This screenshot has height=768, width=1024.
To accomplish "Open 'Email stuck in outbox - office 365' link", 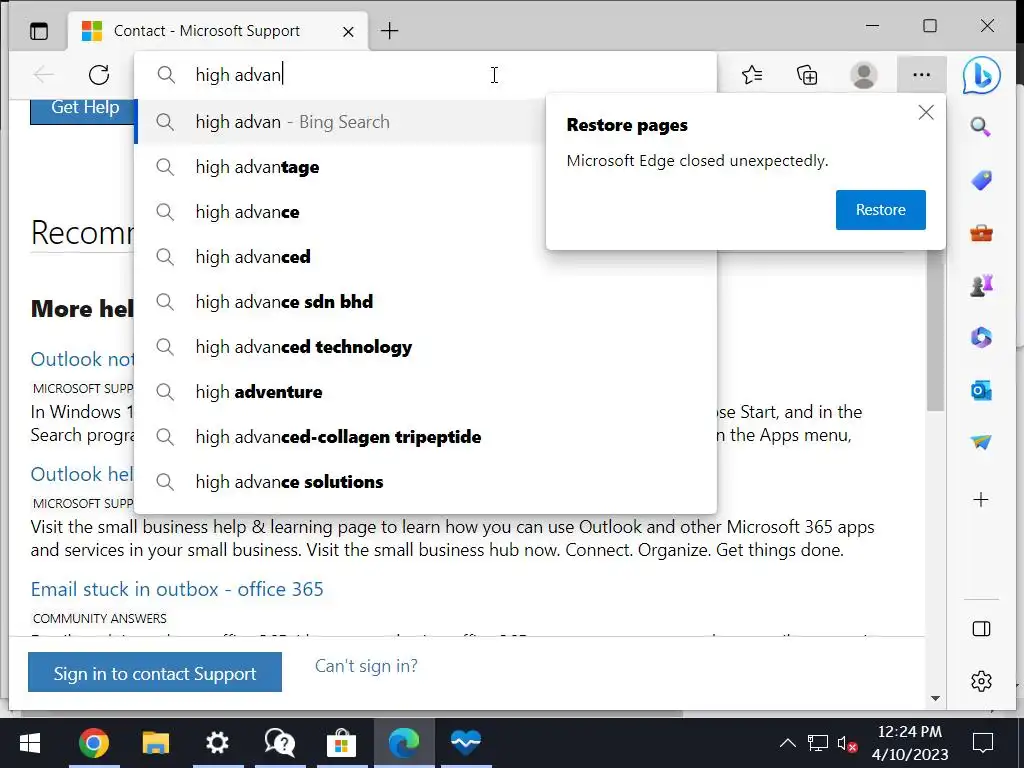I will (x=177, y=589).
